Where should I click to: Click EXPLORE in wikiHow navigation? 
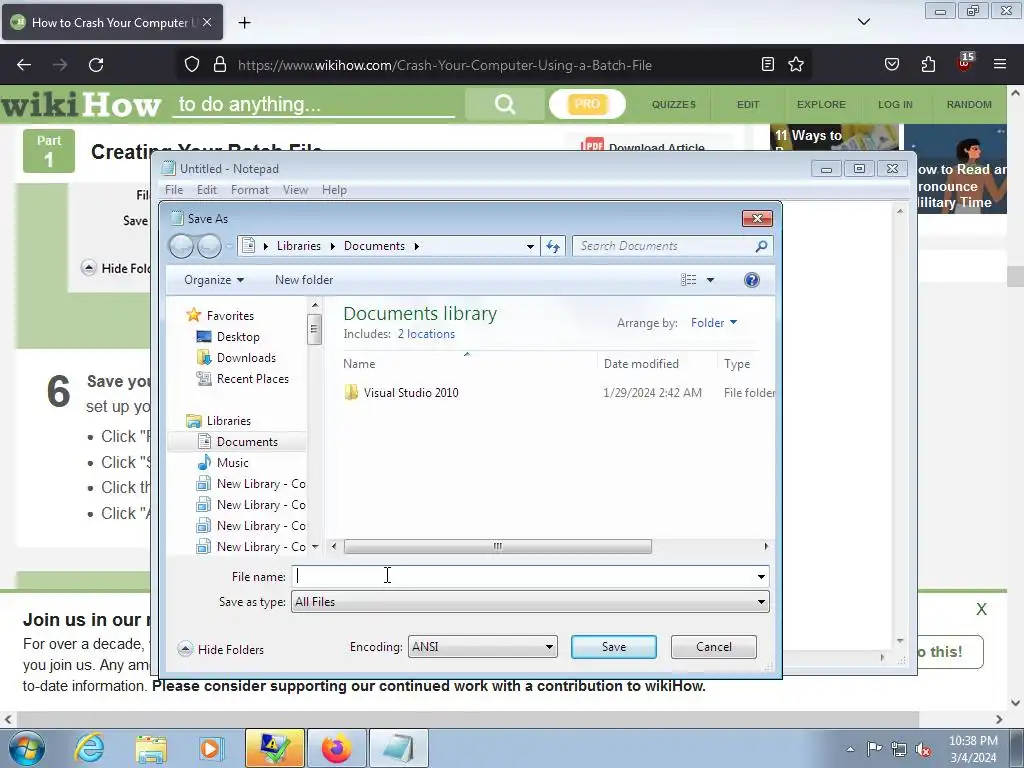pyautogui.click(x=821, y=104)
